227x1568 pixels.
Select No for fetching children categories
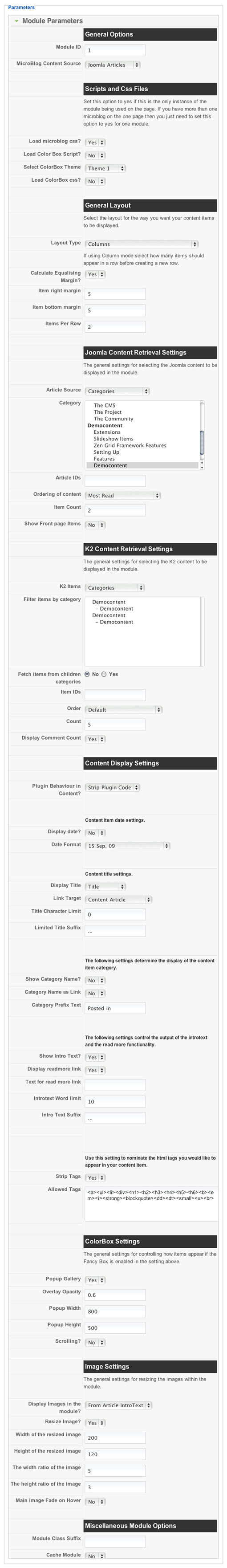[88, 674]
